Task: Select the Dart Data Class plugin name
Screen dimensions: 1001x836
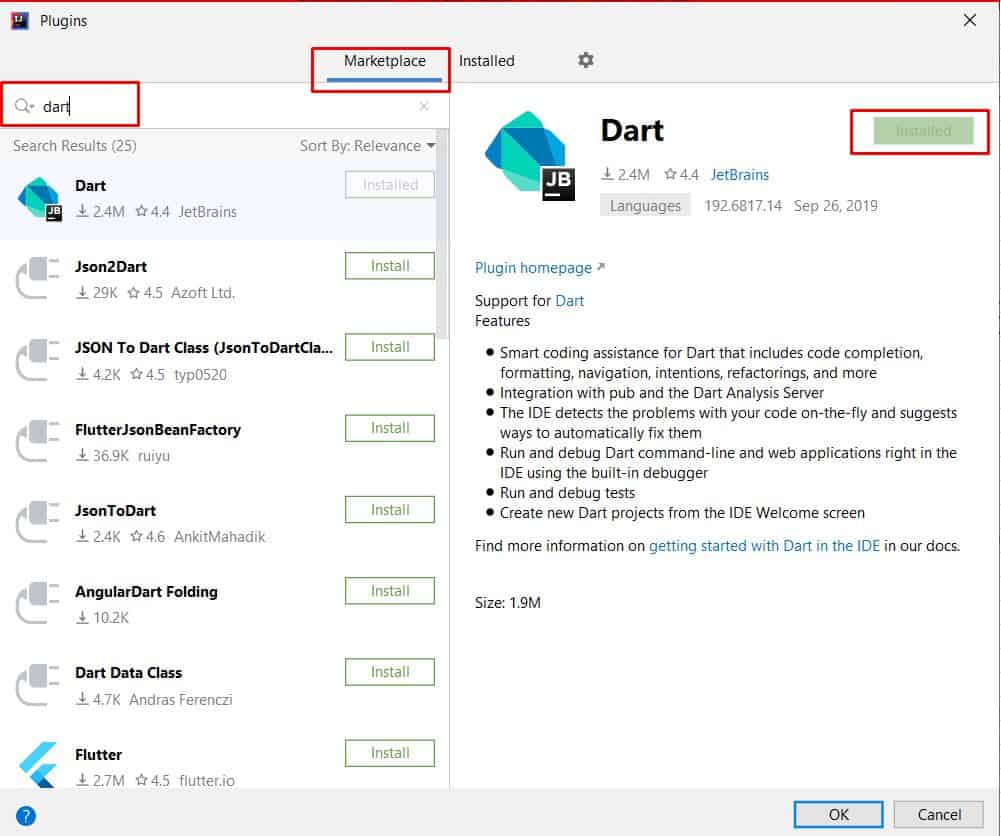Action: (x=128, y=673)
